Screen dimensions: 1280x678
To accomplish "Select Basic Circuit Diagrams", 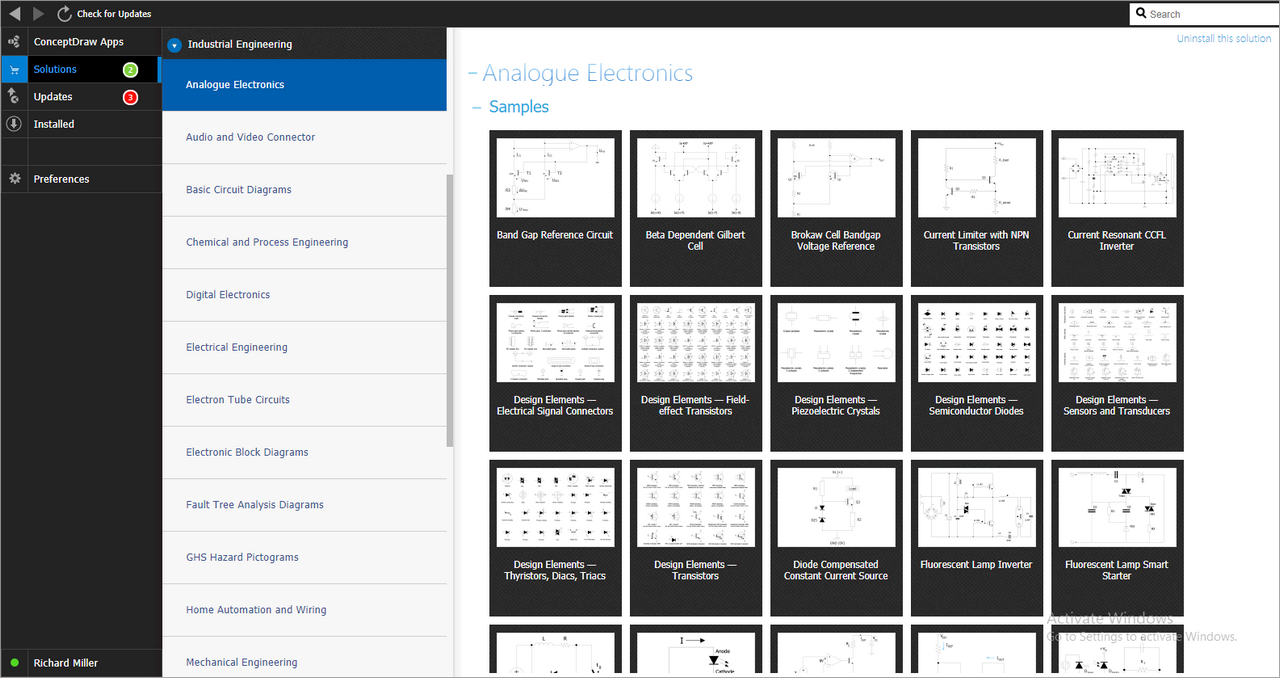I will [304, 190].
